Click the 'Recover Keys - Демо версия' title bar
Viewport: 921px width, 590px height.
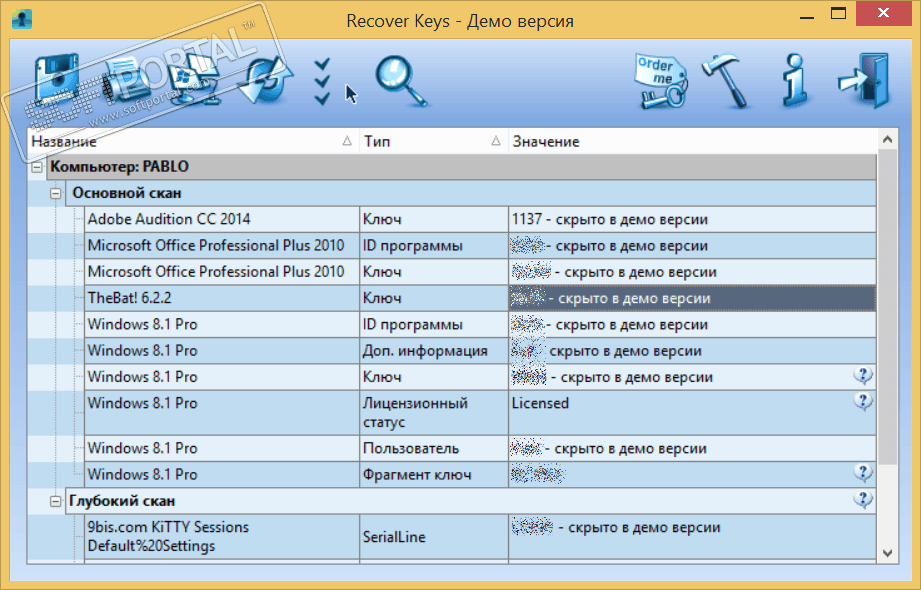tap(460, 21)
